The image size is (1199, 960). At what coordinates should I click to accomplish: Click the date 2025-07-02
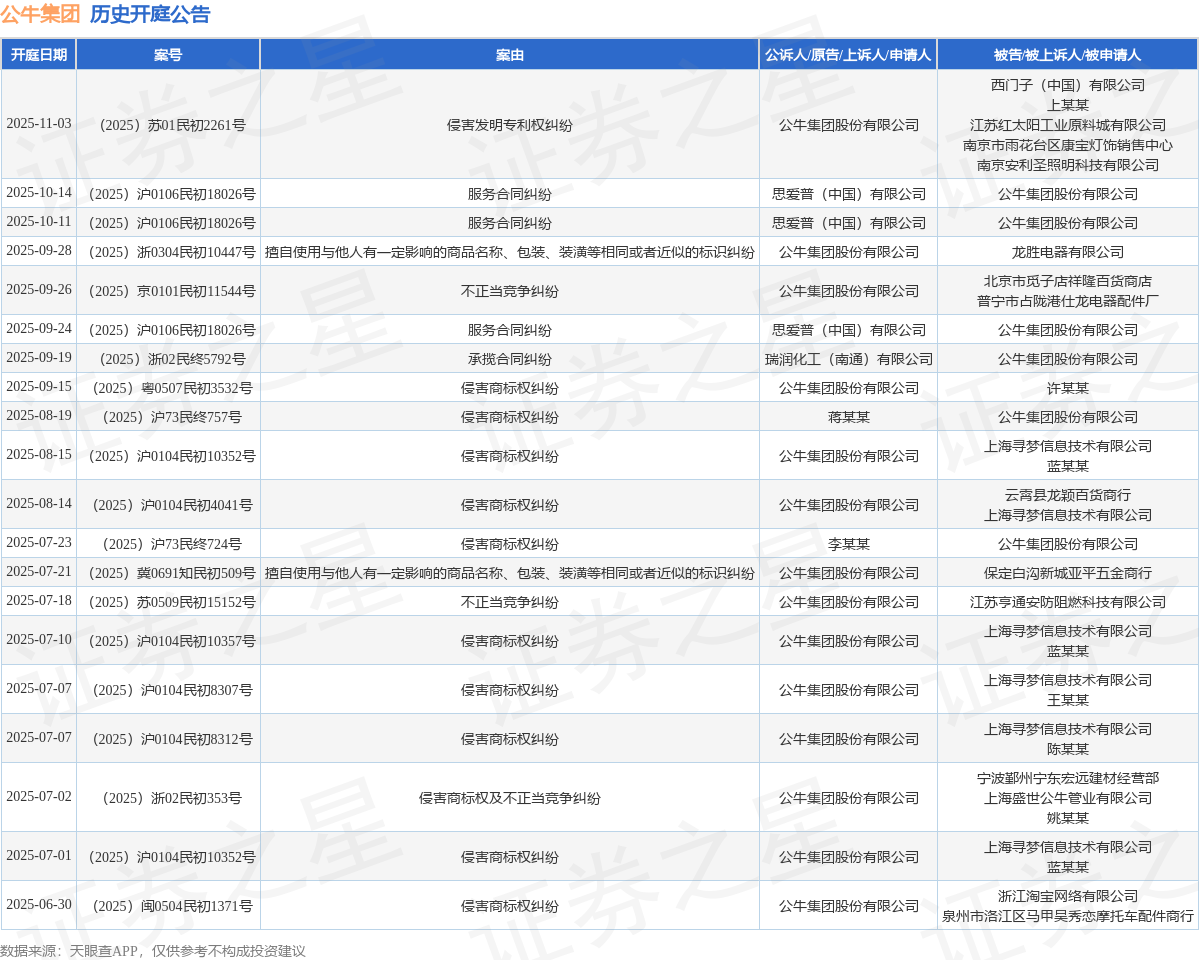39,797
